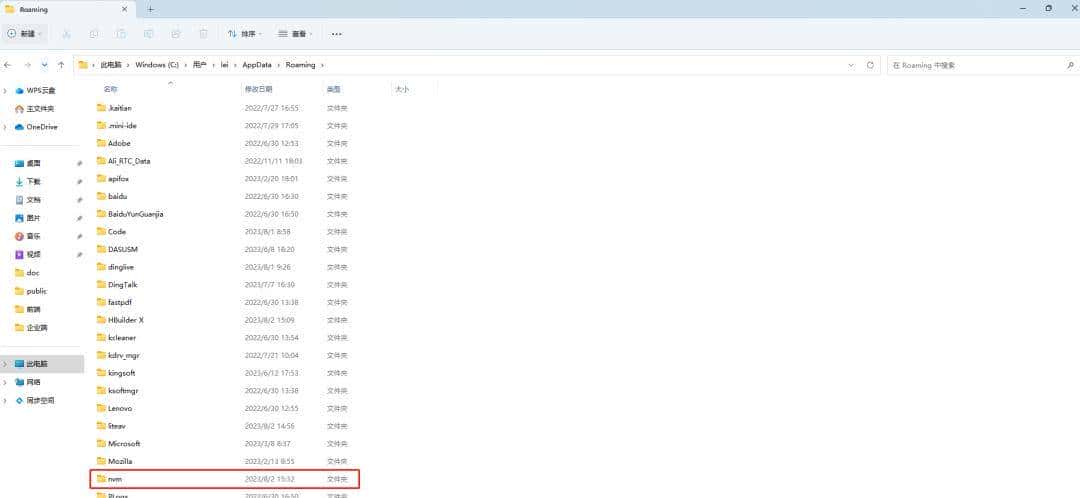Open WPS云盘 in the sidebar
The image size is (1080, 498).
point(42,90)
